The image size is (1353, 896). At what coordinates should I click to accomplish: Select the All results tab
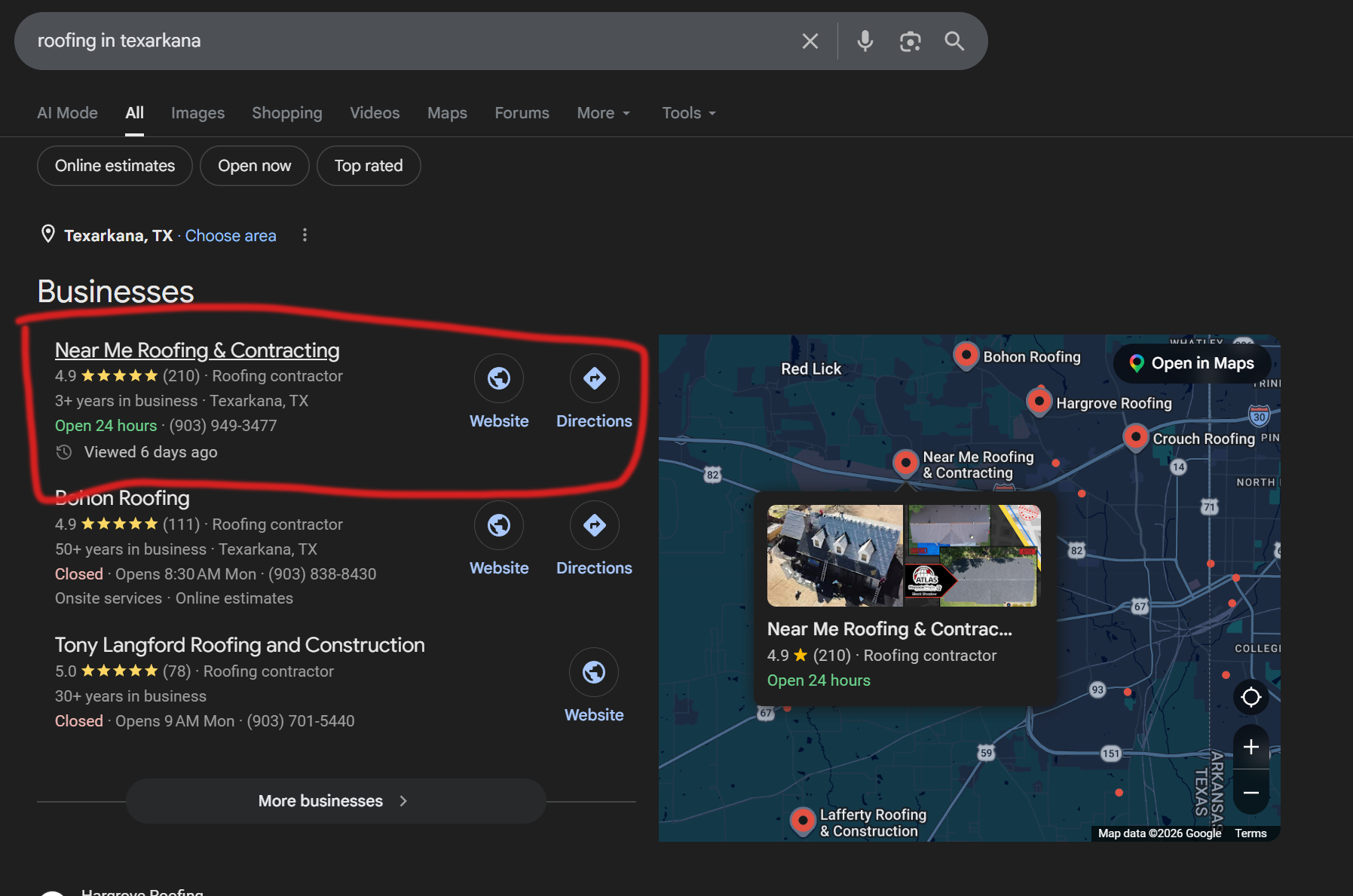[135, 113]
